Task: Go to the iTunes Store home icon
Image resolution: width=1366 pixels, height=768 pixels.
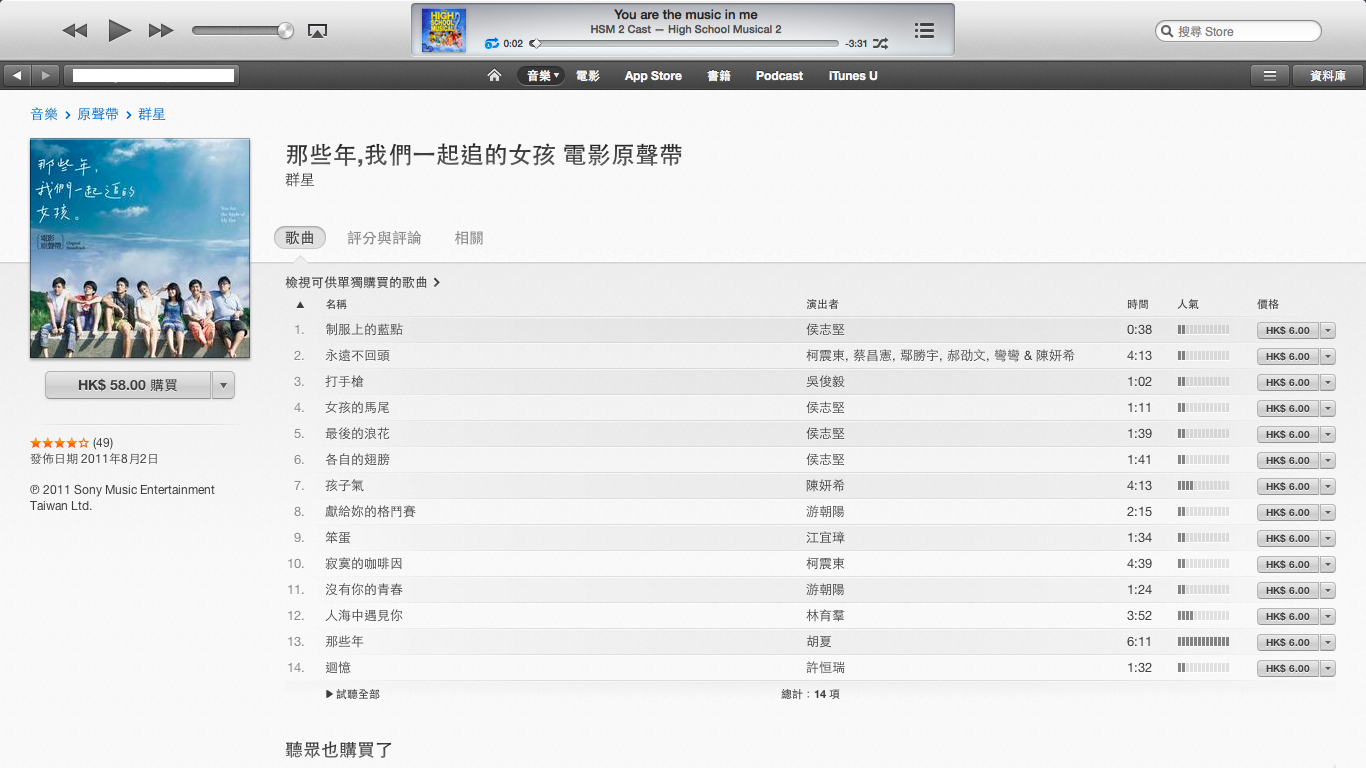Action: [x=494, y=76]
